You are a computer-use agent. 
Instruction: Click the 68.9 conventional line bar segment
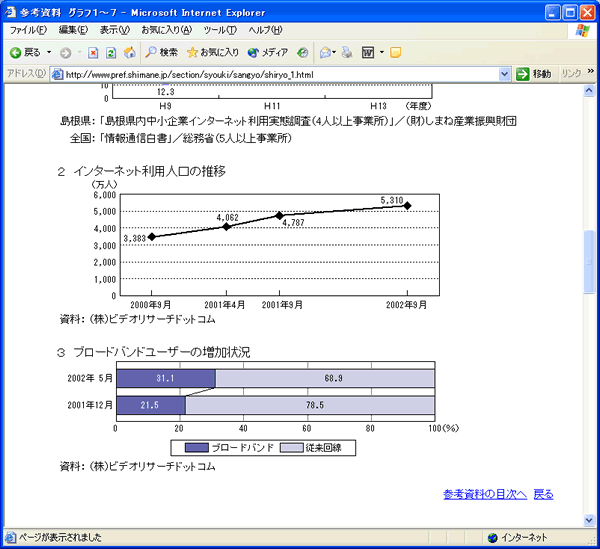pyautogui.click(x=325, y=378)
